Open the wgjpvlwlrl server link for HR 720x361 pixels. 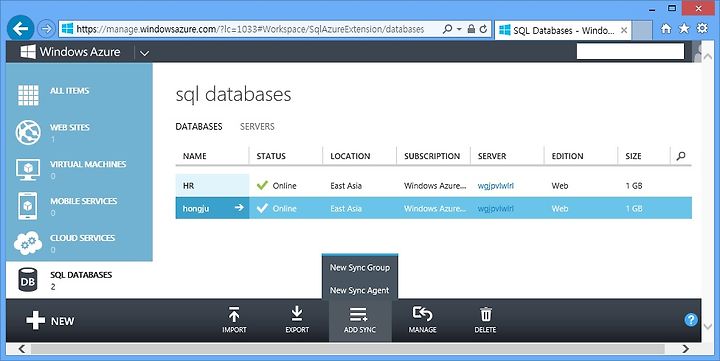click(495, 186)
